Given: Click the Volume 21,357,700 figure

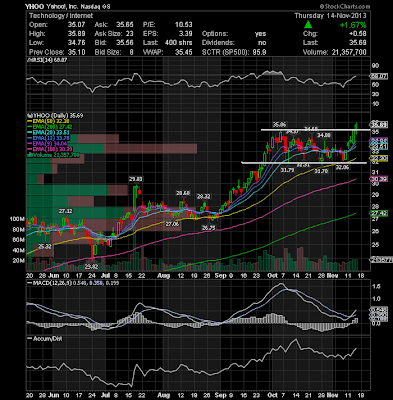Looking at the screenshot, I should (x=349, y=52).
